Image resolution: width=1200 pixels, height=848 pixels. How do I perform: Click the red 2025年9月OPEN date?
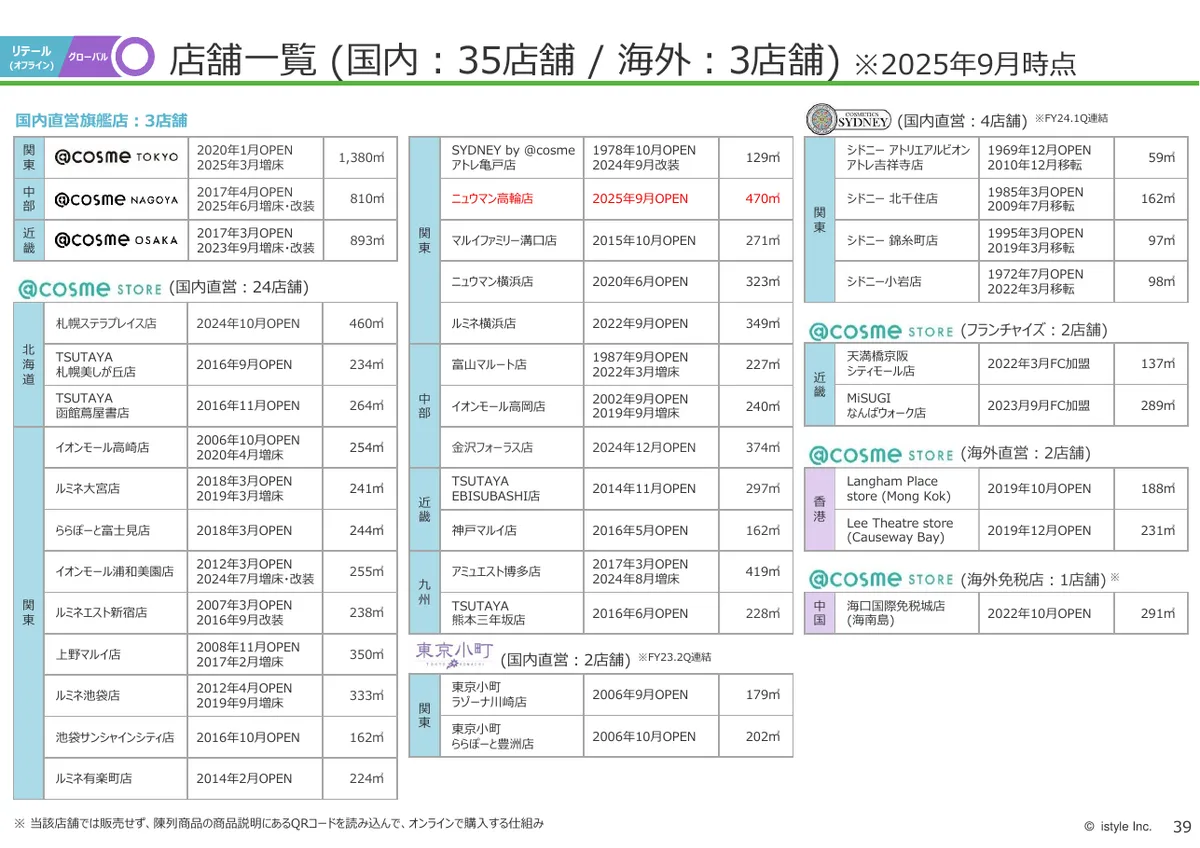tap(640, 199)
